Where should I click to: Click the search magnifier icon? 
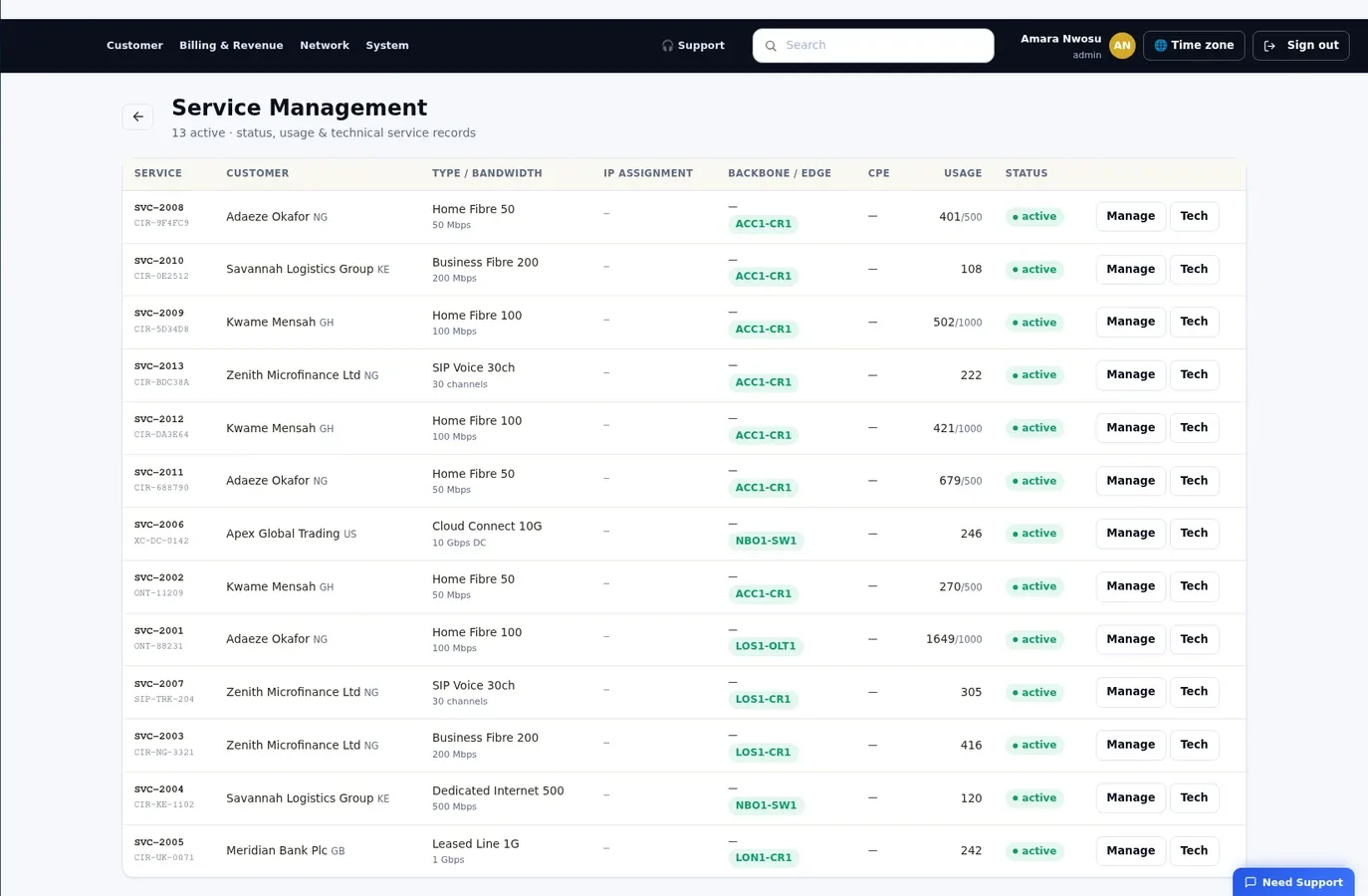pyautogui.click(x=771, y=46)
